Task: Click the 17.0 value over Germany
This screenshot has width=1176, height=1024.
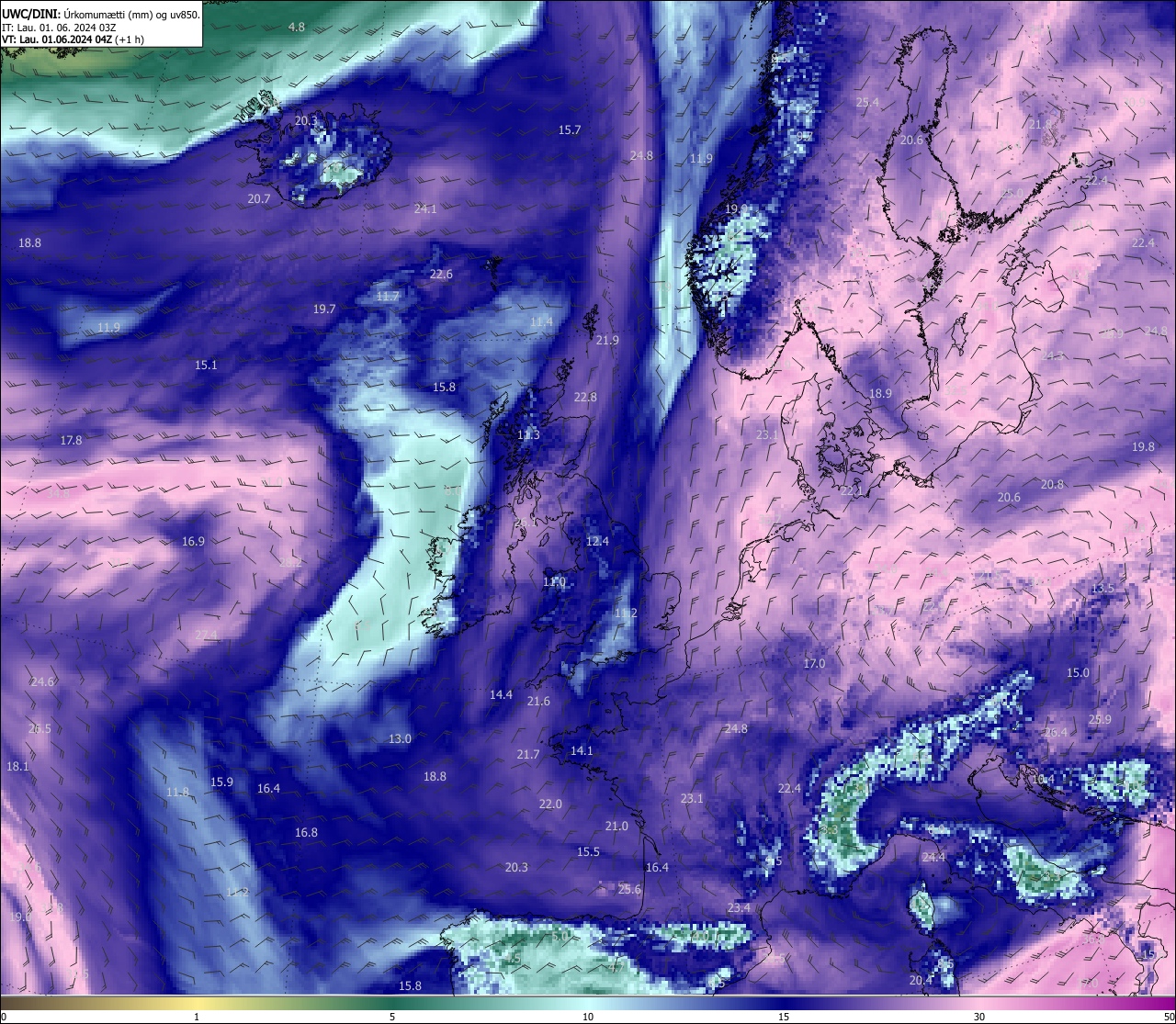Action: tap(814, 664)
